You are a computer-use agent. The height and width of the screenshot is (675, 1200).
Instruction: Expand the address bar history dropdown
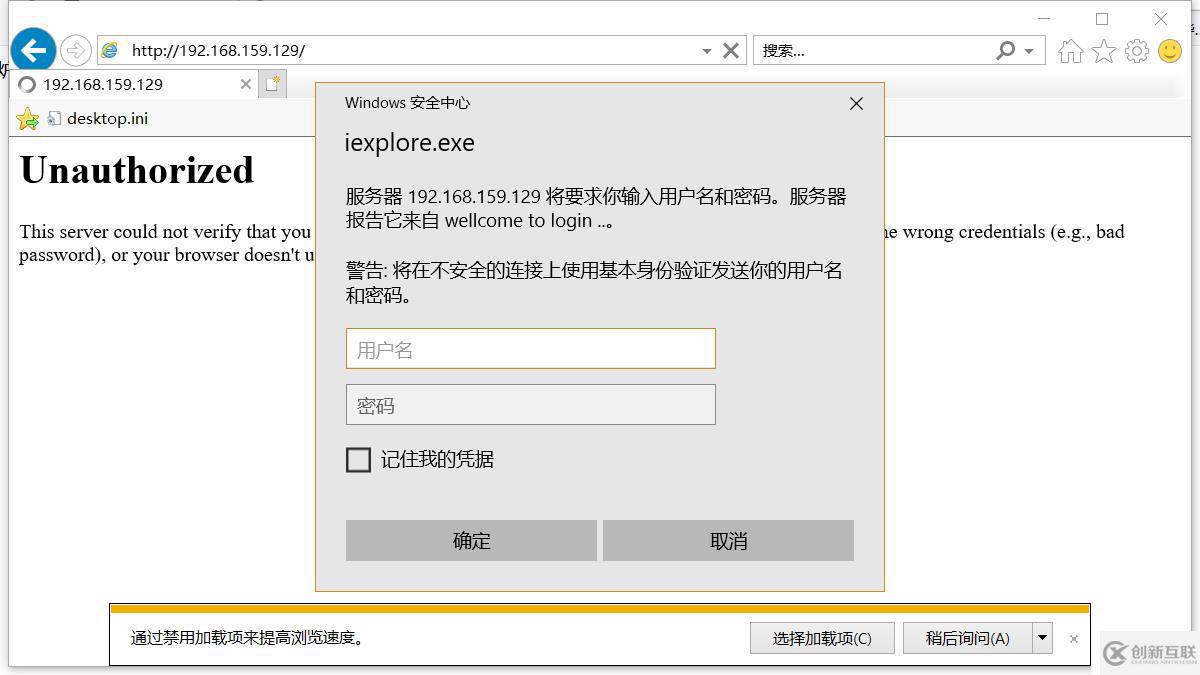706,51
